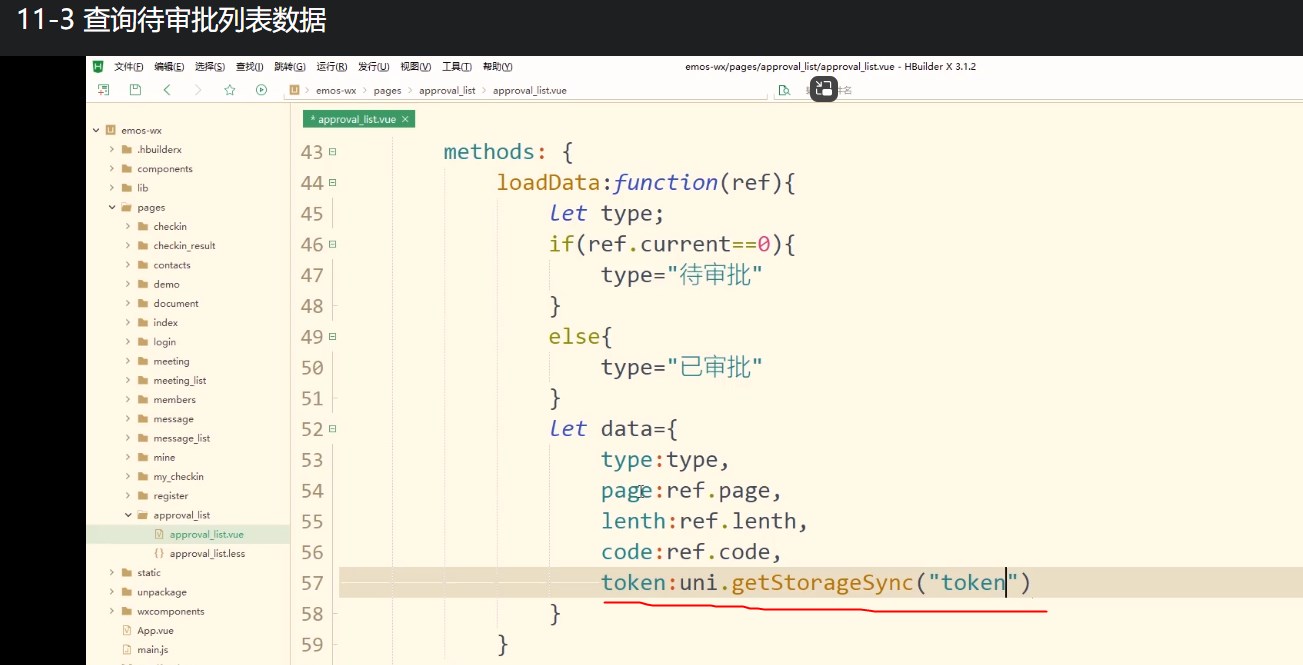The image size is (1303, 665).
Task: Select the checkin_result folder row
Action: point(188,246)
